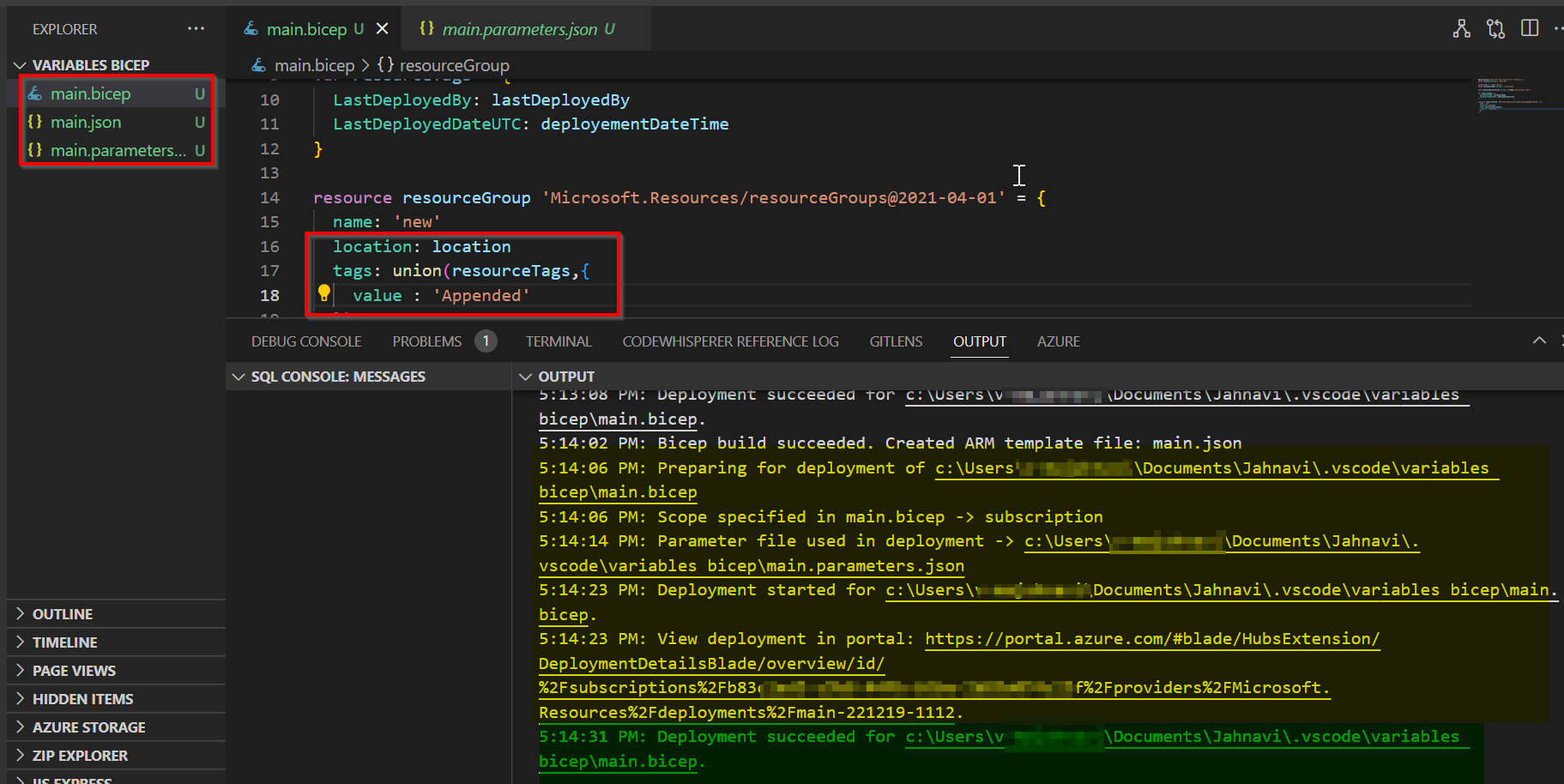Switch to TERMINAL panel tab
Image resolution: width=1564 pixels, height=784 pixels.
coord(559,341)
